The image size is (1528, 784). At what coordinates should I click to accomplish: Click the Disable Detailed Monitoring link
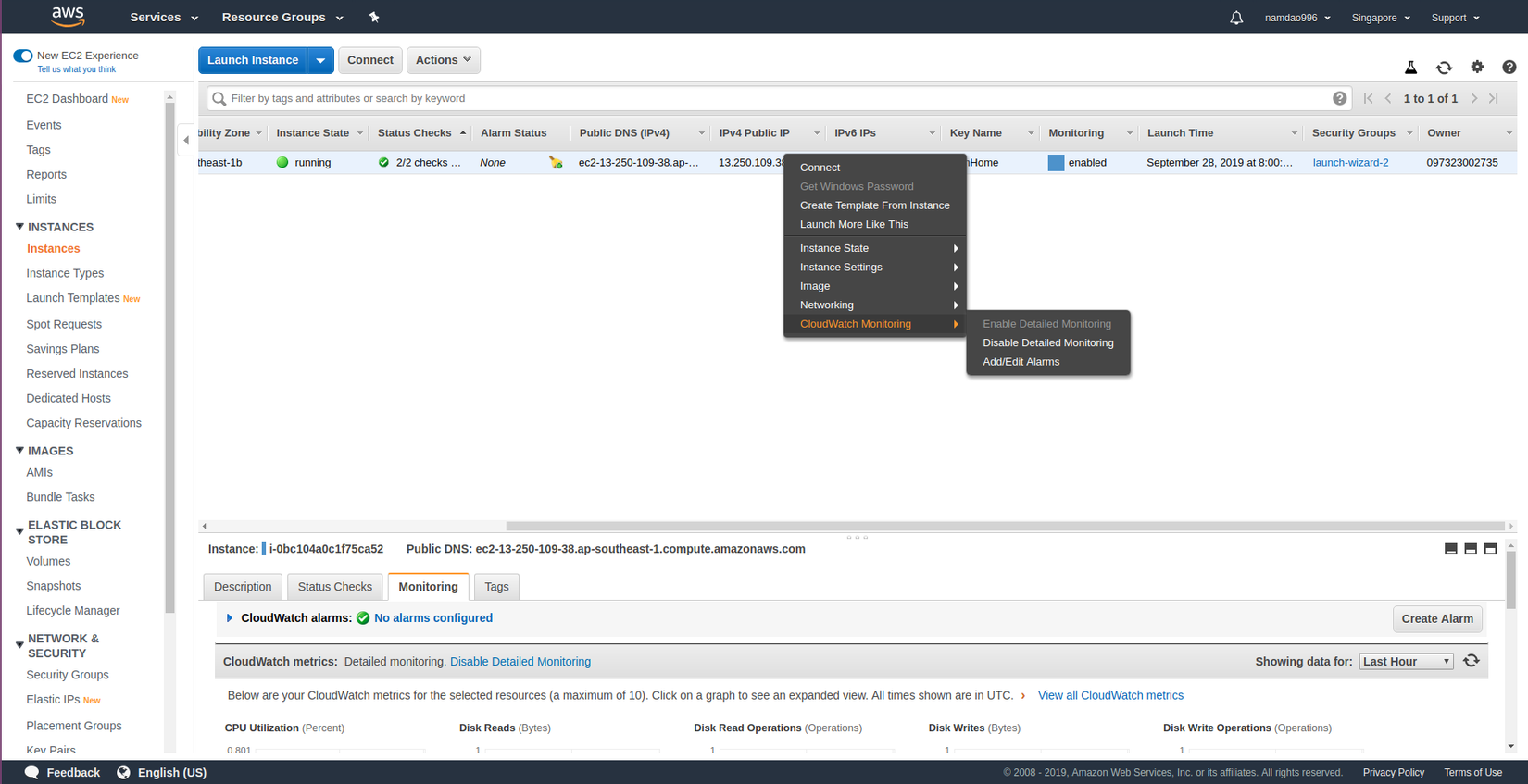[520, 662]
